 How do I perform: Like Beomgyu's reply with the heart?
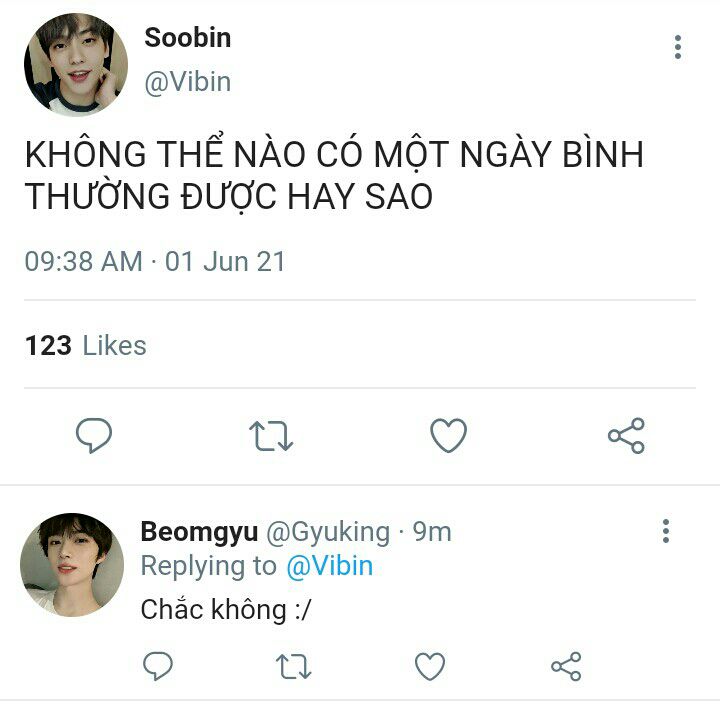tap(430, 666)
